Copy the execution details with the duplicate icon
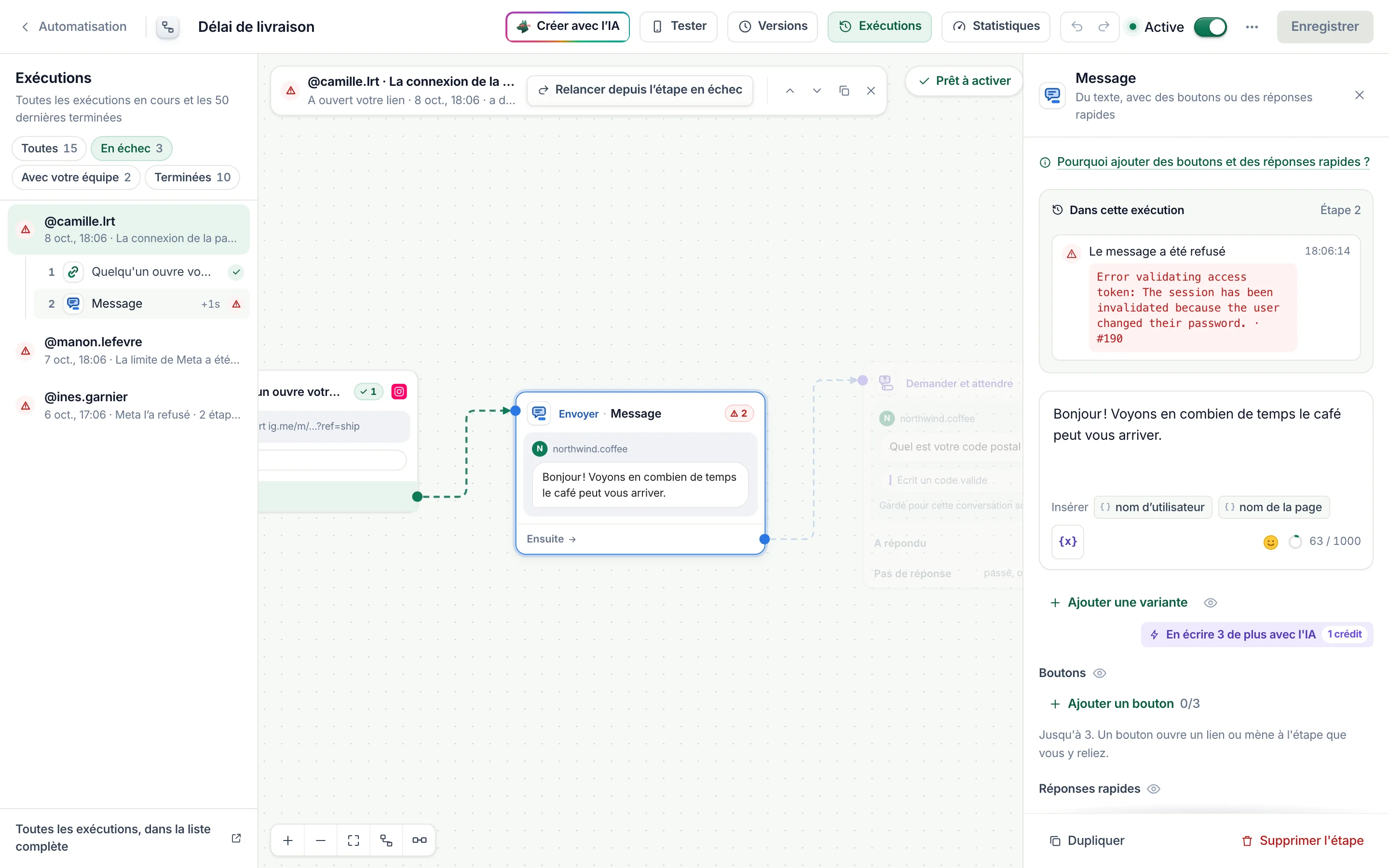The image size is (1389, 868). click(x=844, y=91)
